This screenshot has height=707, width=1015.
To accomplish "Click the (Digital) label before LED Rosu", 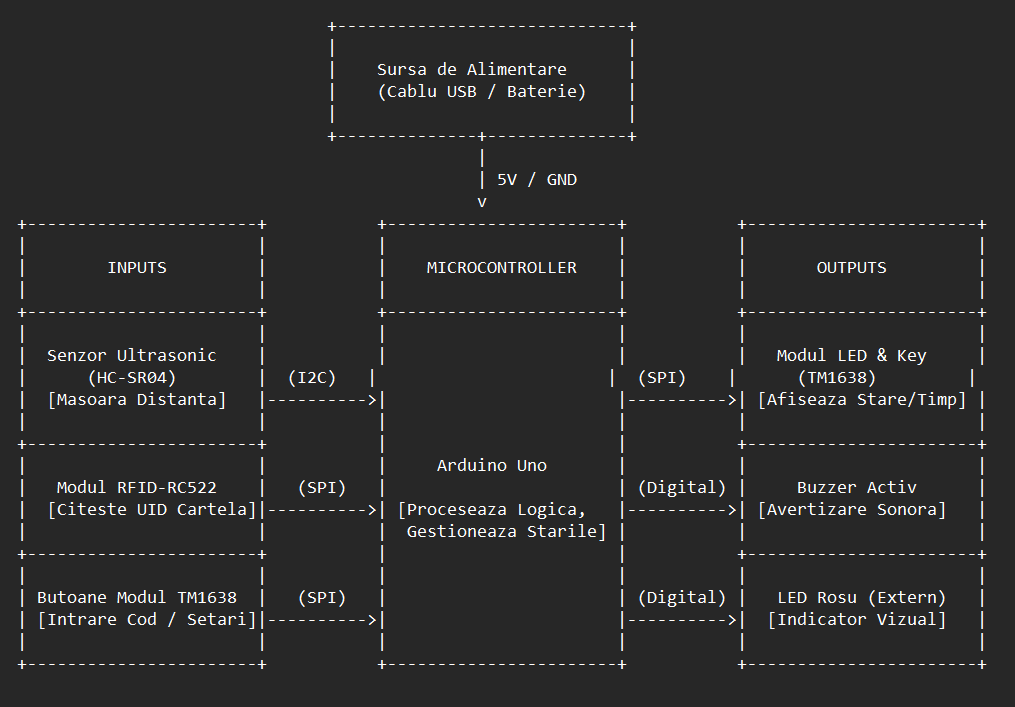I will point(682,598).
